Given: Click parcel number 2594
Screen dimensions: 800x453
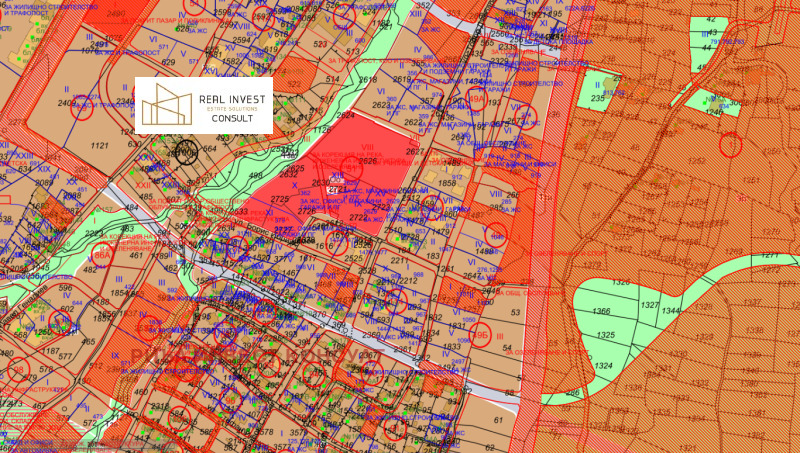Looking at the screenshot, I should [x=241, y=40].
